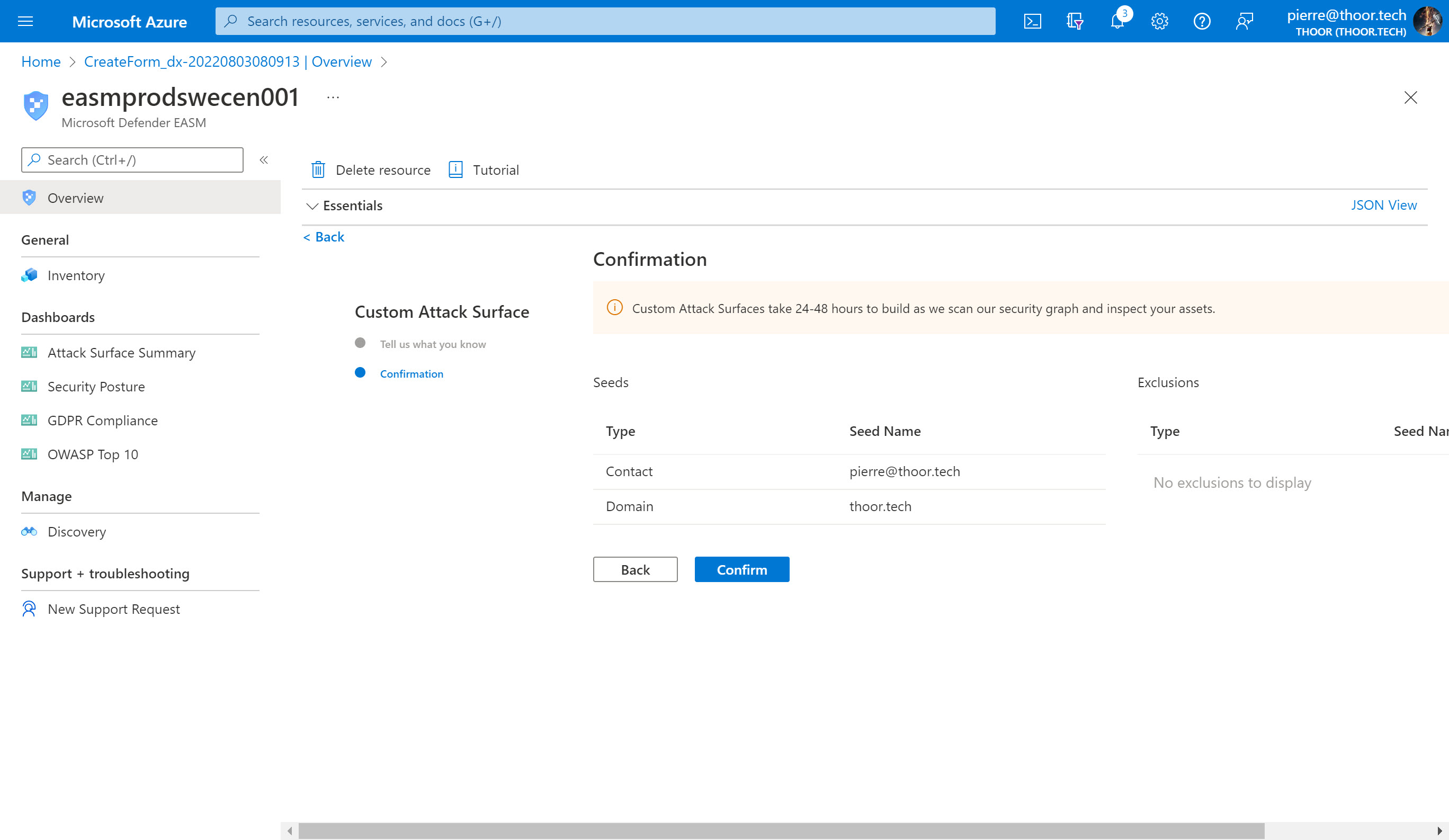1449x840 pixels.
Task: Open the Help question mark icon
Action: click(1202, 21)
